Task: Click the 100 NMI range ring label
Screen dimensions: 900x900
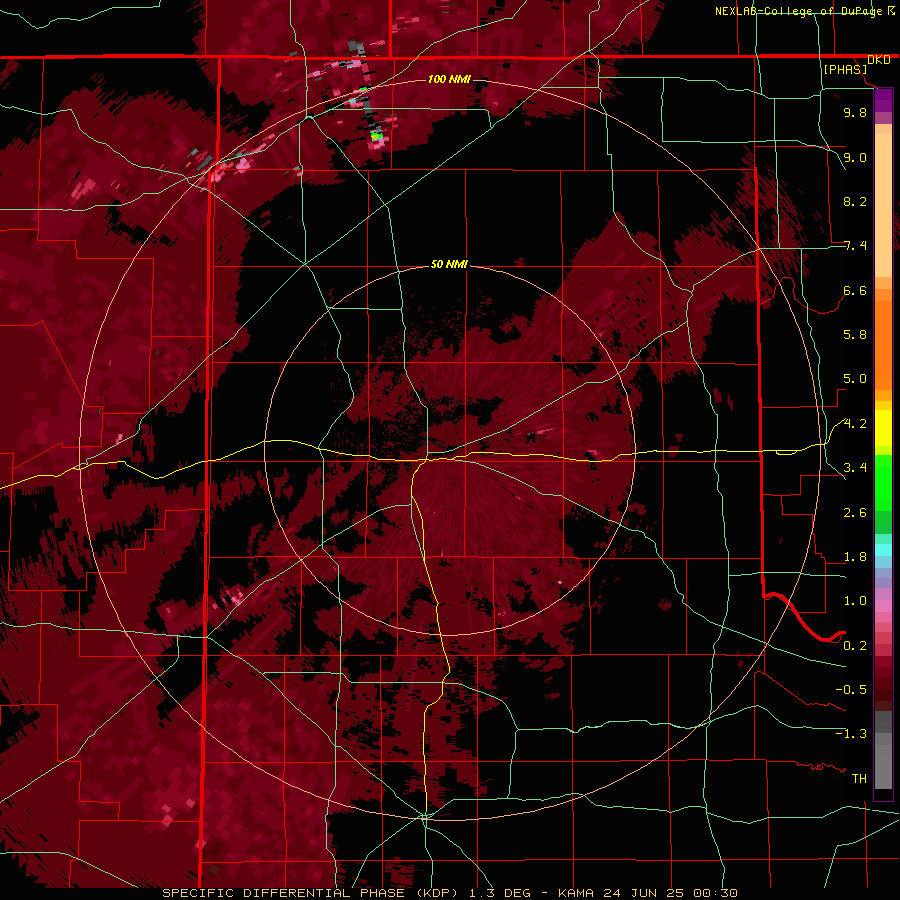Action: click(x=449, y=79)
